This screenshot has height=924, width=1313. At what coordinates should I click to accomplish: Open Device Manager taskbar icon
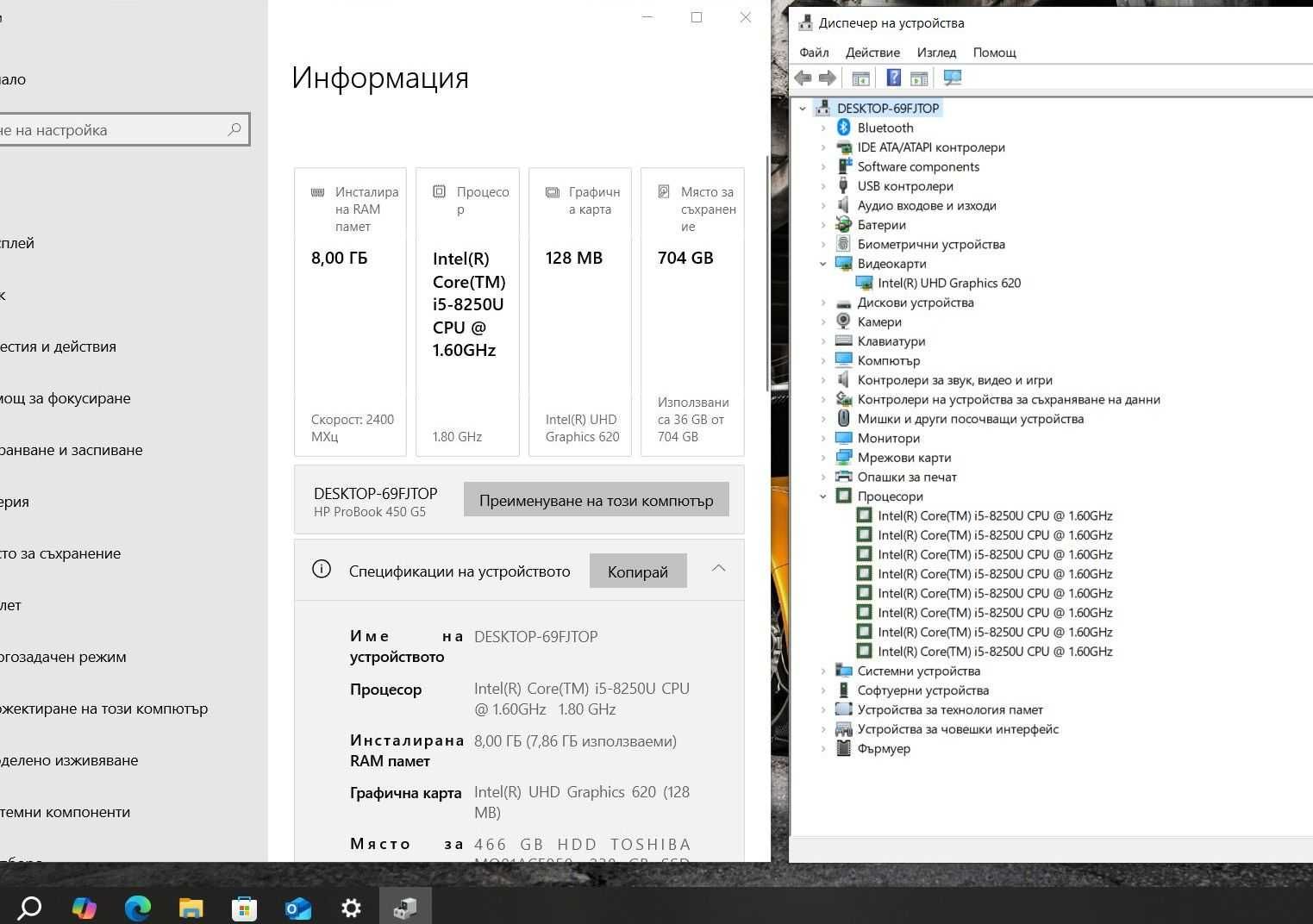[405, 908]
